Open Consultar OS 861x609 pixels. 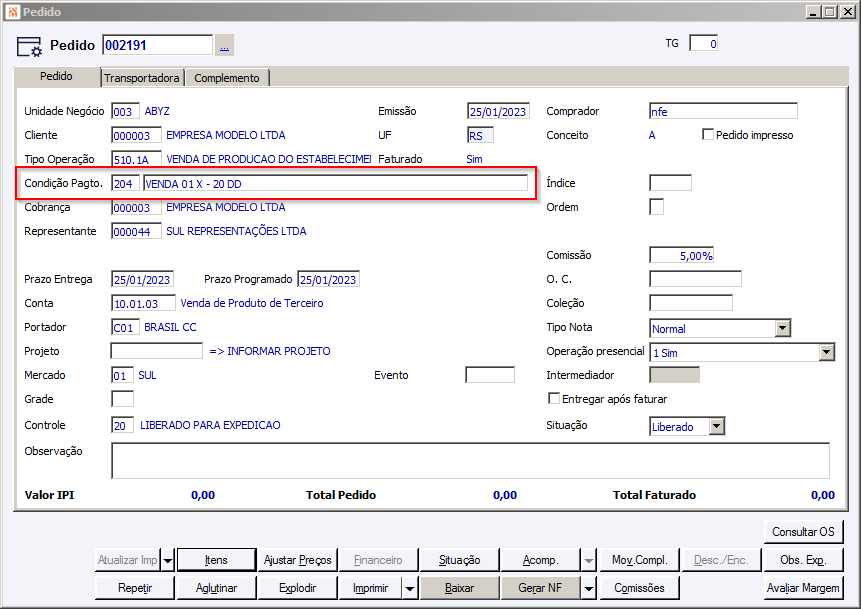point(803,532)
